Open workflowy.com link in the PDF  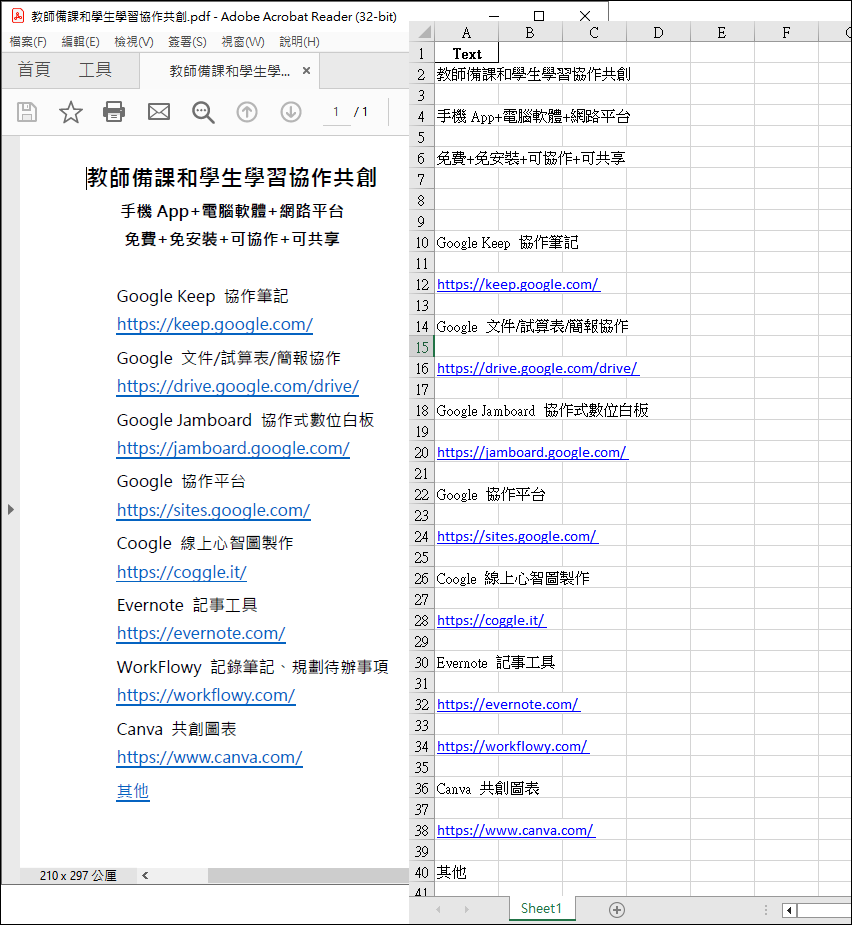(x=206, y=695)
